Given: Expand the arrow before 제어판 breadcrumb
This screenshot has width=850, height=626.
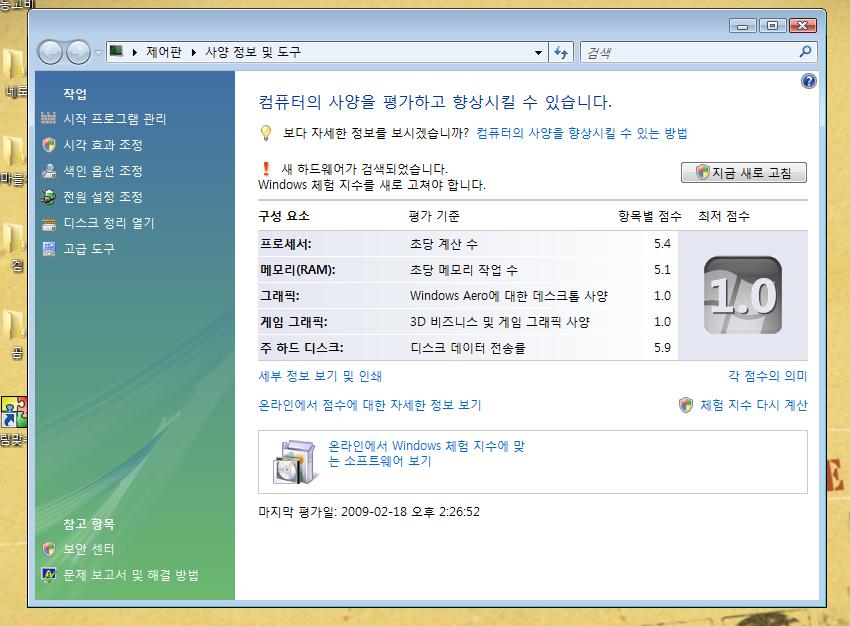Looking at the screenshot, I should click(134, 53).
